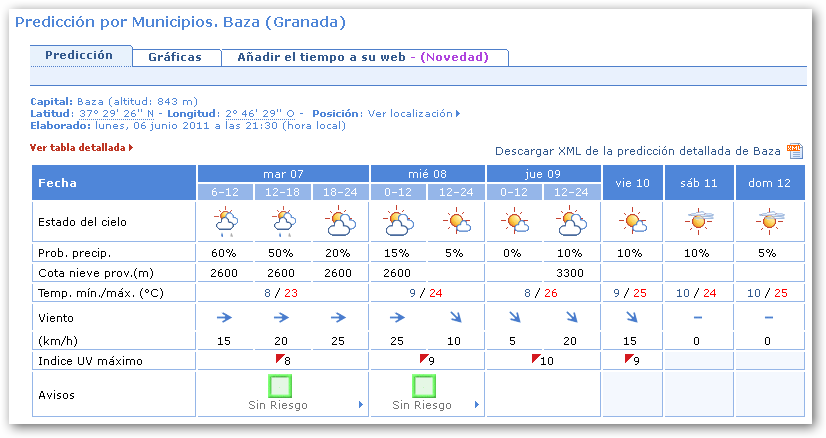826x438 pixels.
Task: Click Descargar XML de la predicción detallada link
Action: tap(637, 151)
